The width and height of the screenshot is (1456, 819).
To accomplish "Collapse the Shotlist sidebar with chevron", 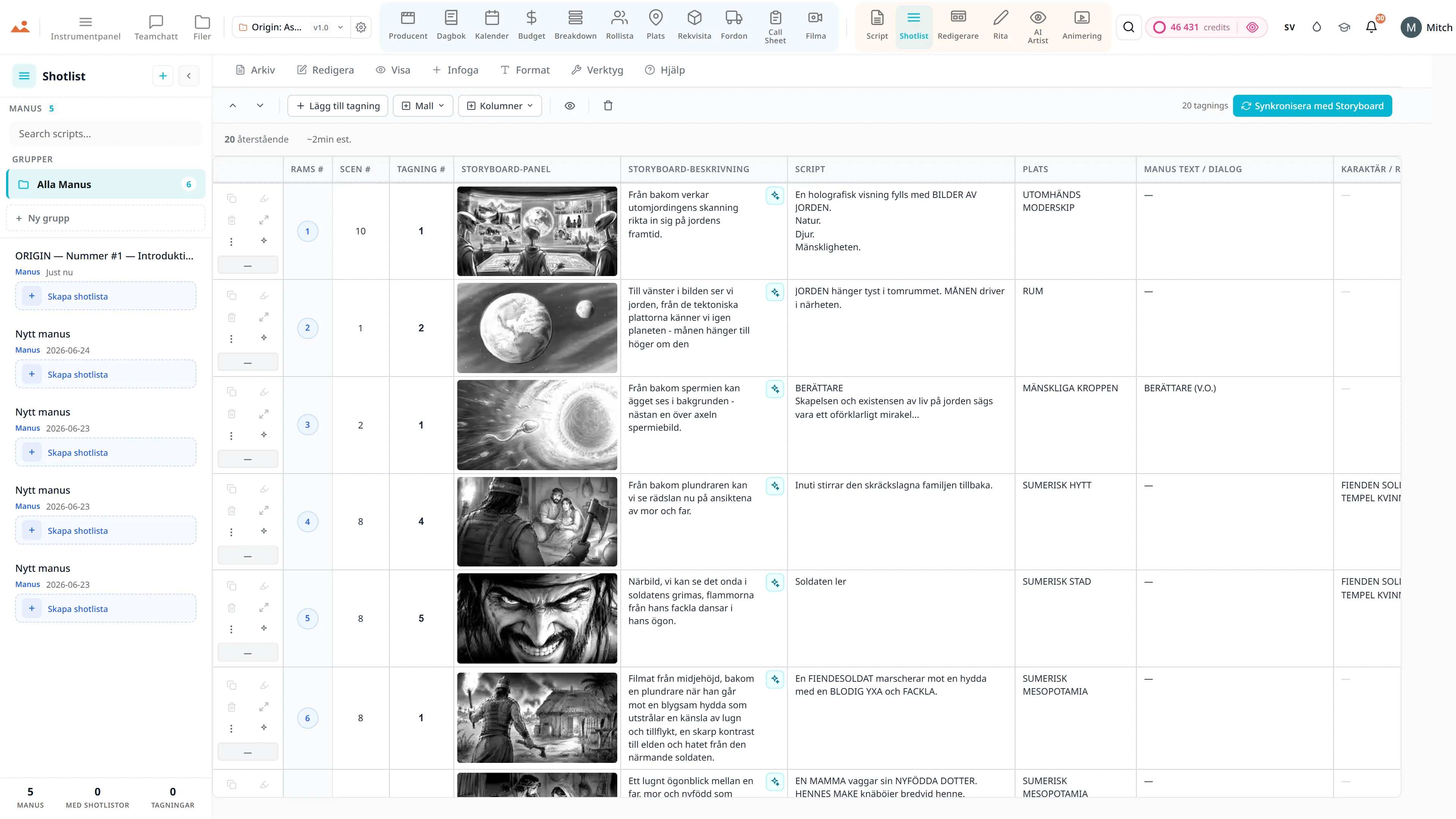I will 189,76.
